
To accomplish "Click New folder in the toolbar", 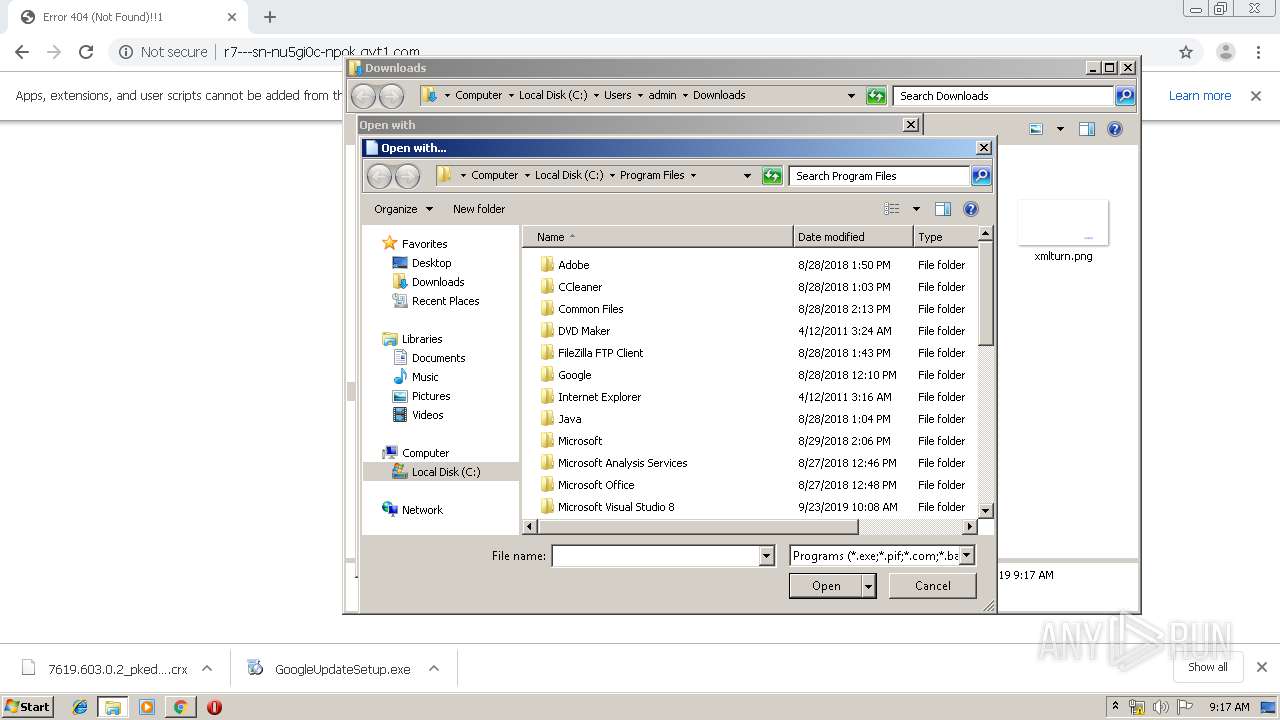I will [x=479, y=209].
